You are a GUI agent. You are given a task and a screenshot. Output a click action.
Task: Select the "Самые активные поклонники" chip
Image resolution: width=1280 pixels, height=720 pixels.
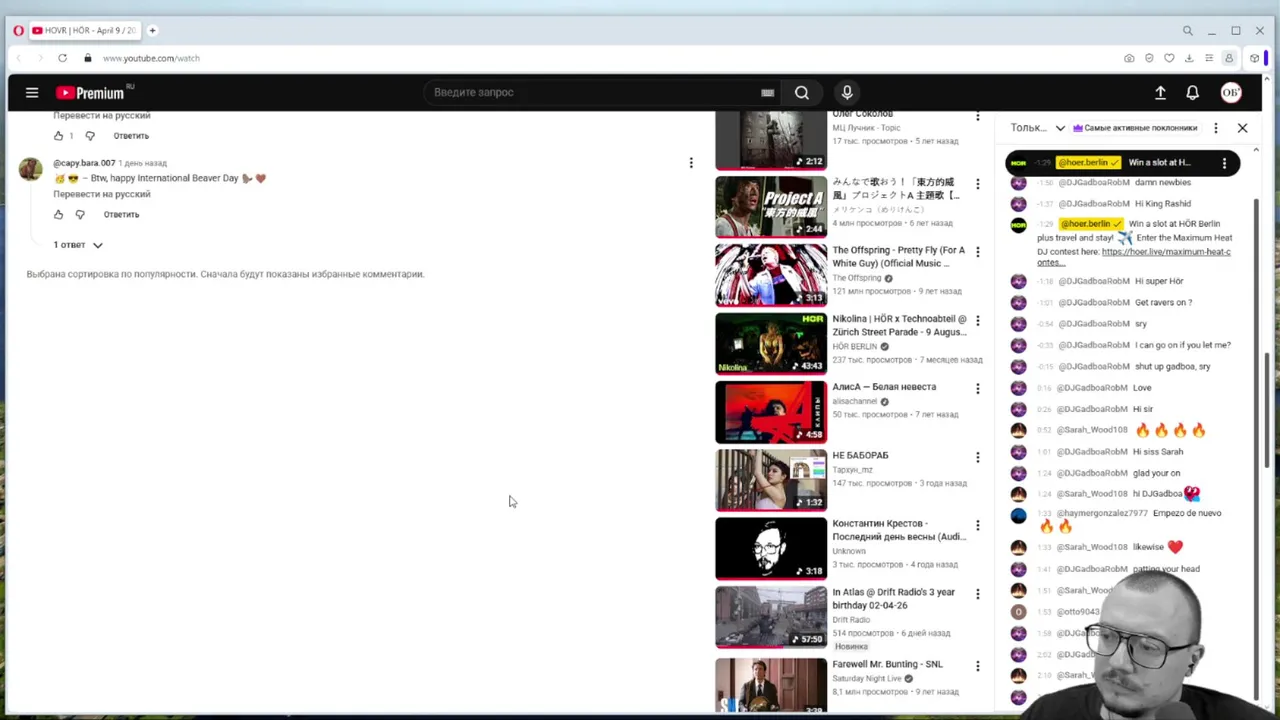coord(1135,128)
